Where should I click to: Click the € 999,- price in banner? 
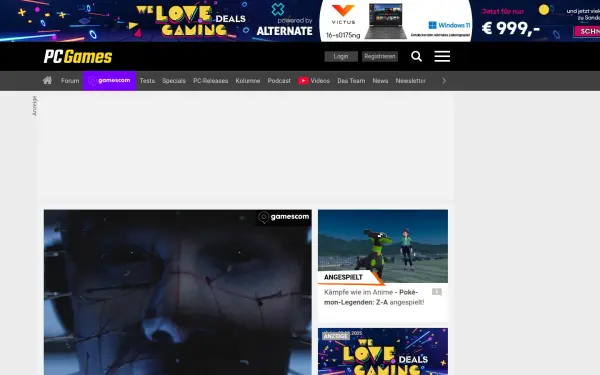tap(510, 28)
